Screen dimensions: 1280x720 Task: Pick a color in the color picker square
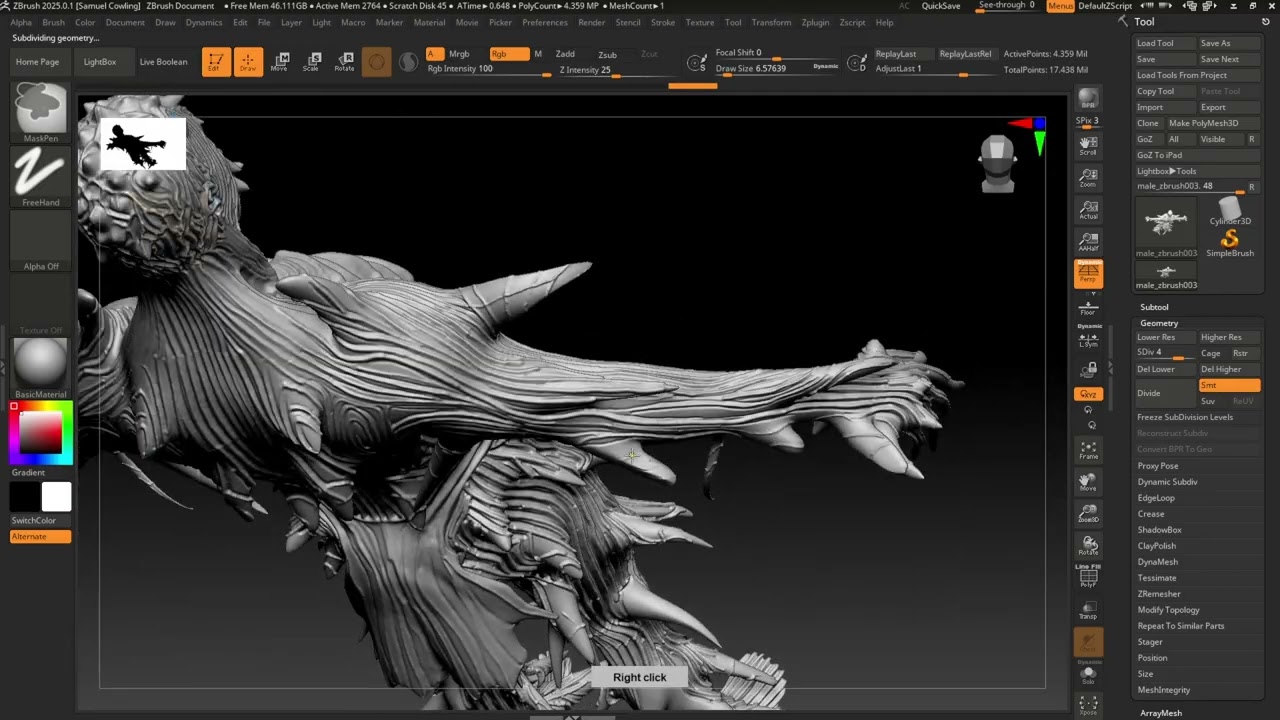tap(41, 432)
